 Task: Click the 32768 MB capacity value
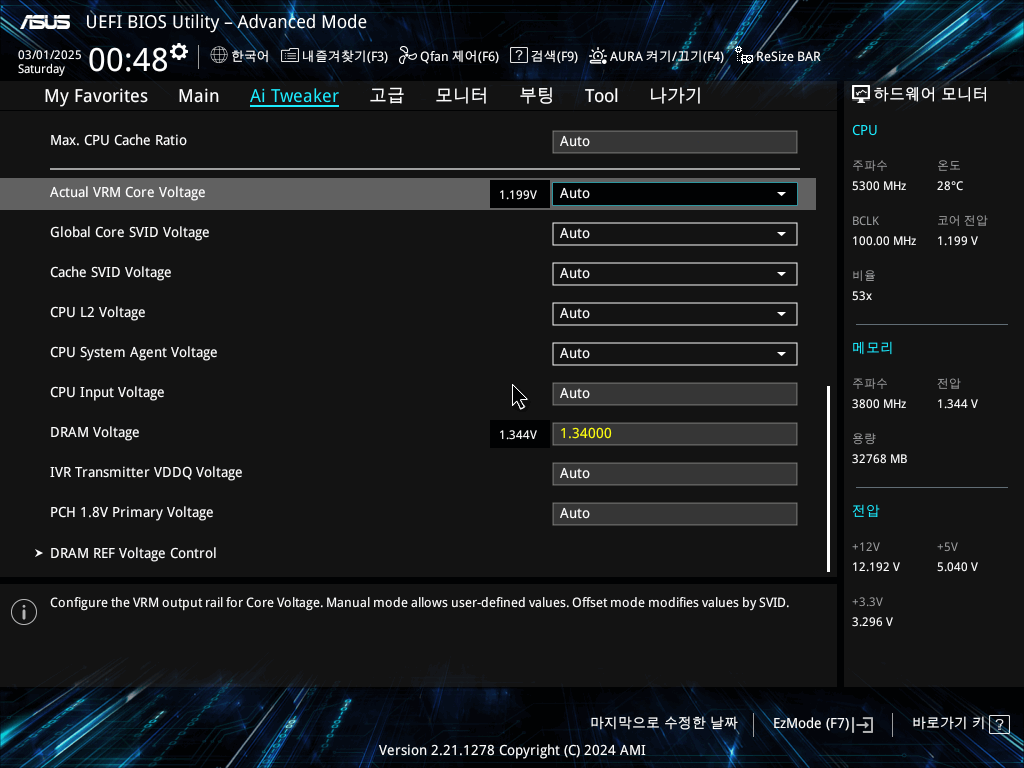click(880, 459)
